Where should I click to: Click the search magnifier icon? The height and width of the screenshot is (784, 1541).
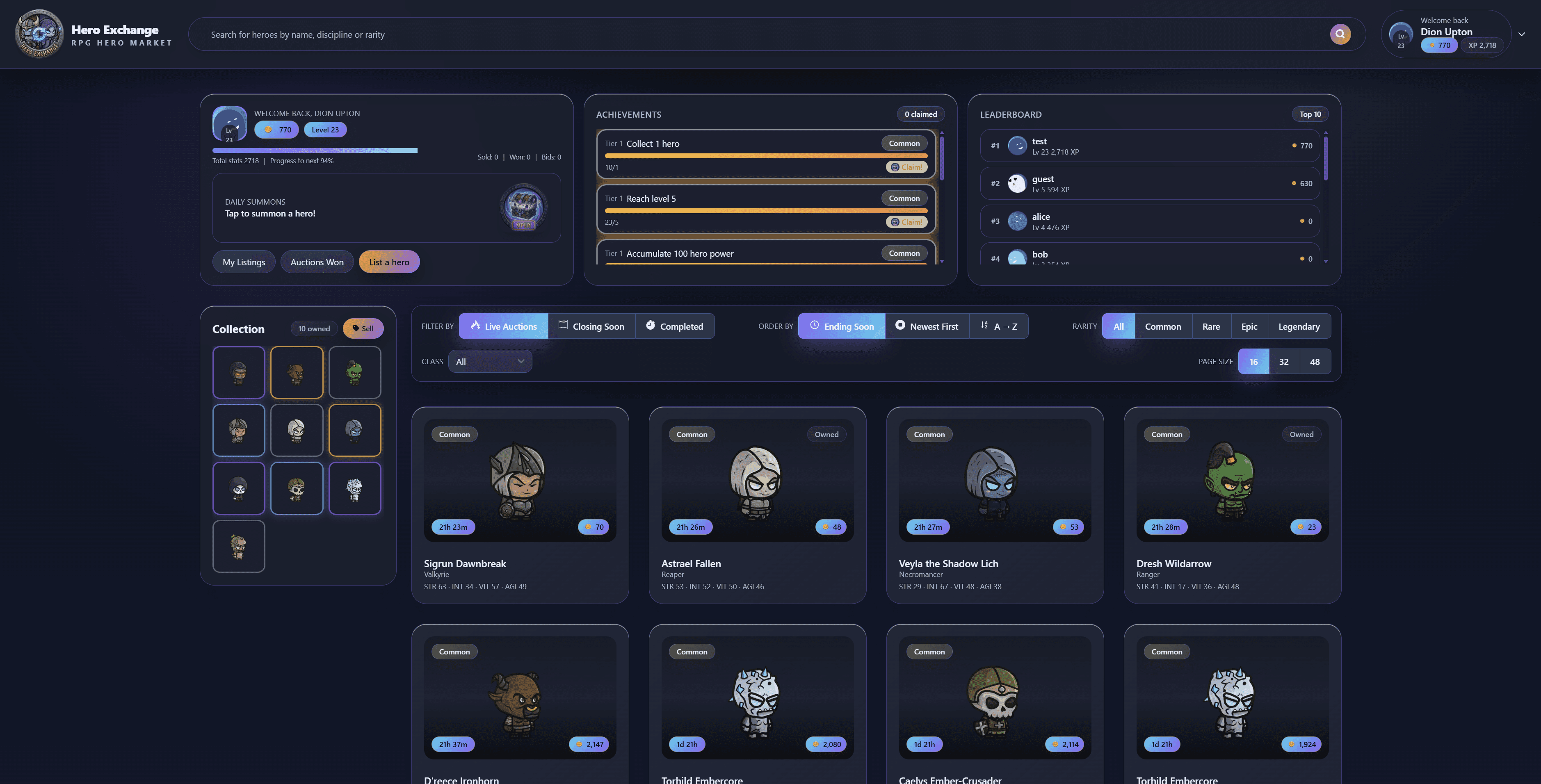tap(1340, 34)
